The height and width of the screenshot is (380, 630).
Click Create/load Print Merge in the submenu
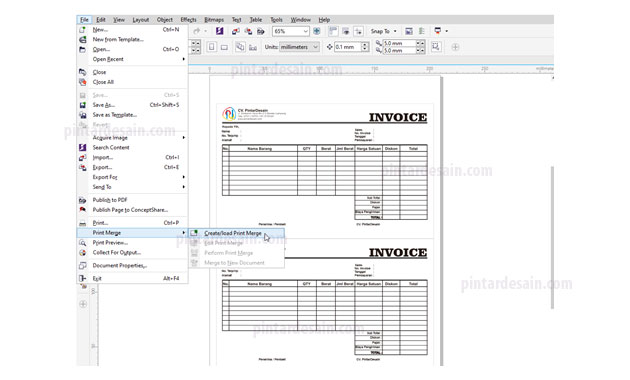click(x=237, y=233)
